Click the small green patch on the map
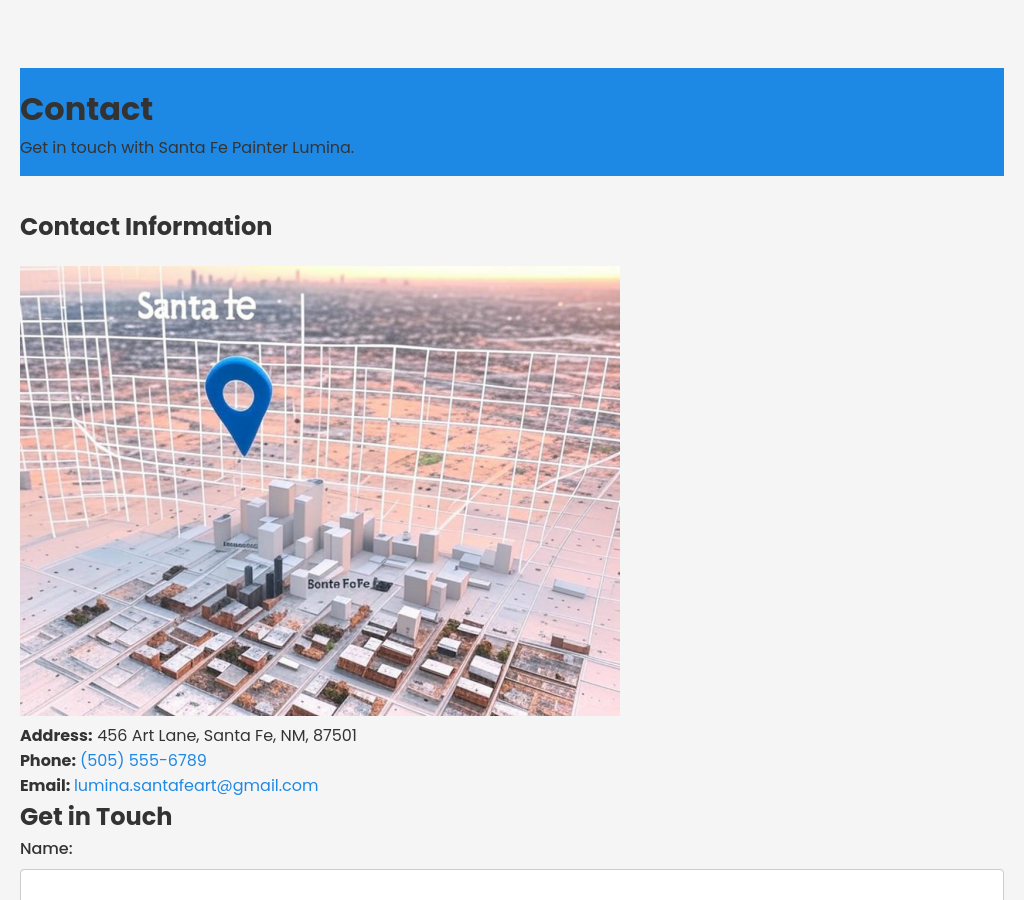Viewport: 1024px width, 900px height. 430,459
